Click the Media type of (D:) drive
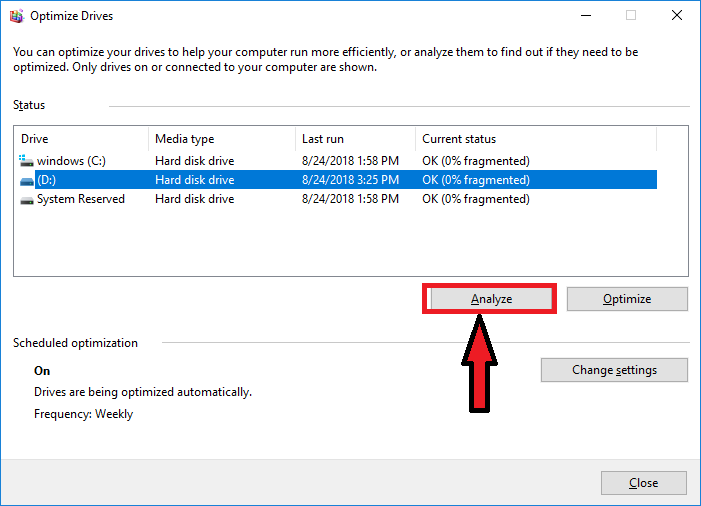The height and width of the screenshot is (506, 701). pyautogui.click(x=194, y=180)
